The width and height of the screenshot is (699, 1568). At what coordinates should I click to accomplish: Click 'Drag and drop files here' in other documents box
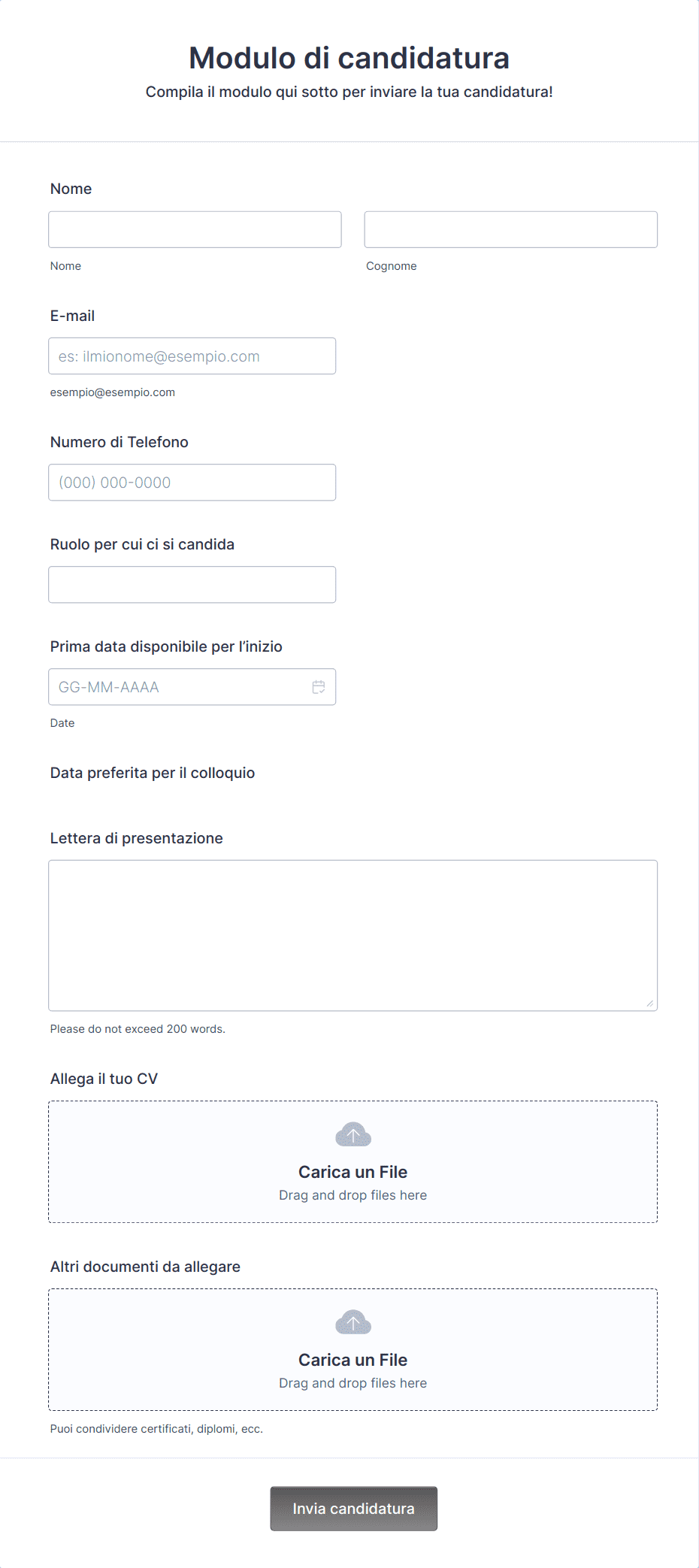353,1383
